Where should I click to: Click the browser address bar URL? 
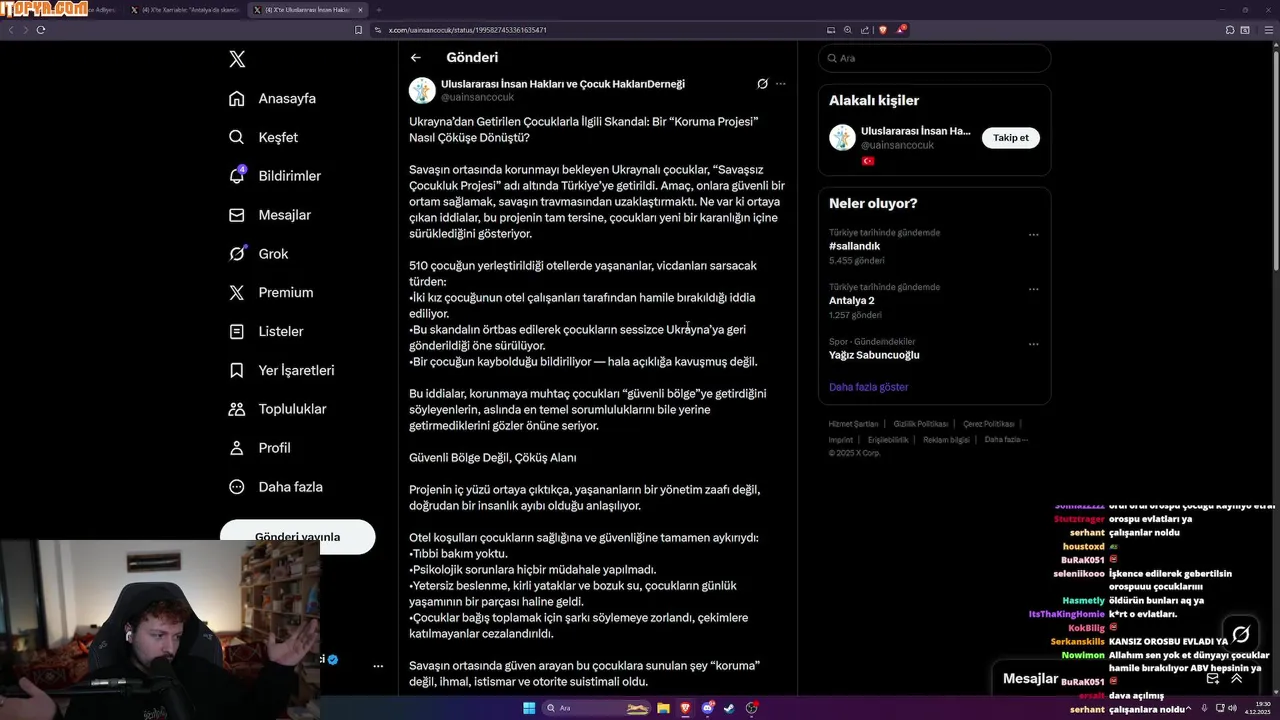tap(467, 30)
